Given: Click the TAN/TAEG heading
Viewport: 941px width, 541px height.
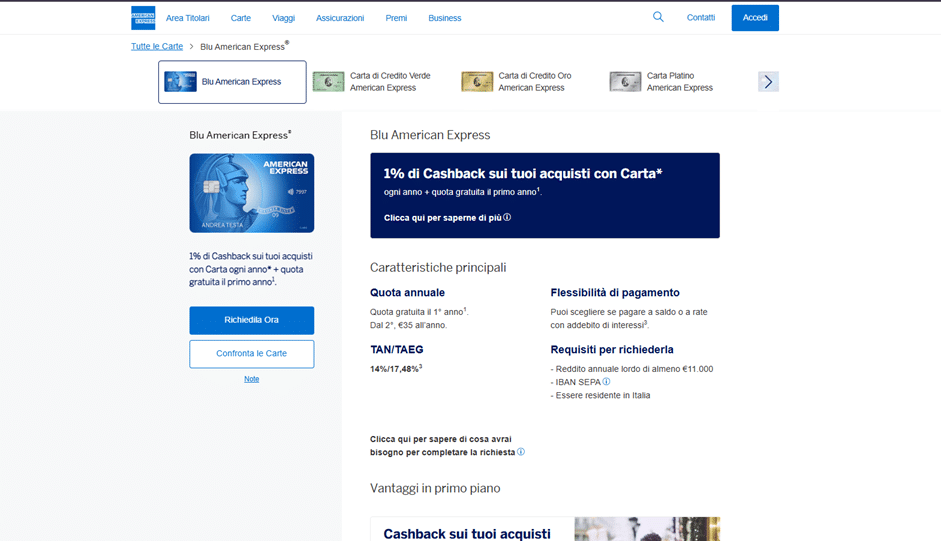Looking at the screenshot, I should pyautogui.click(x=397, y=349).
